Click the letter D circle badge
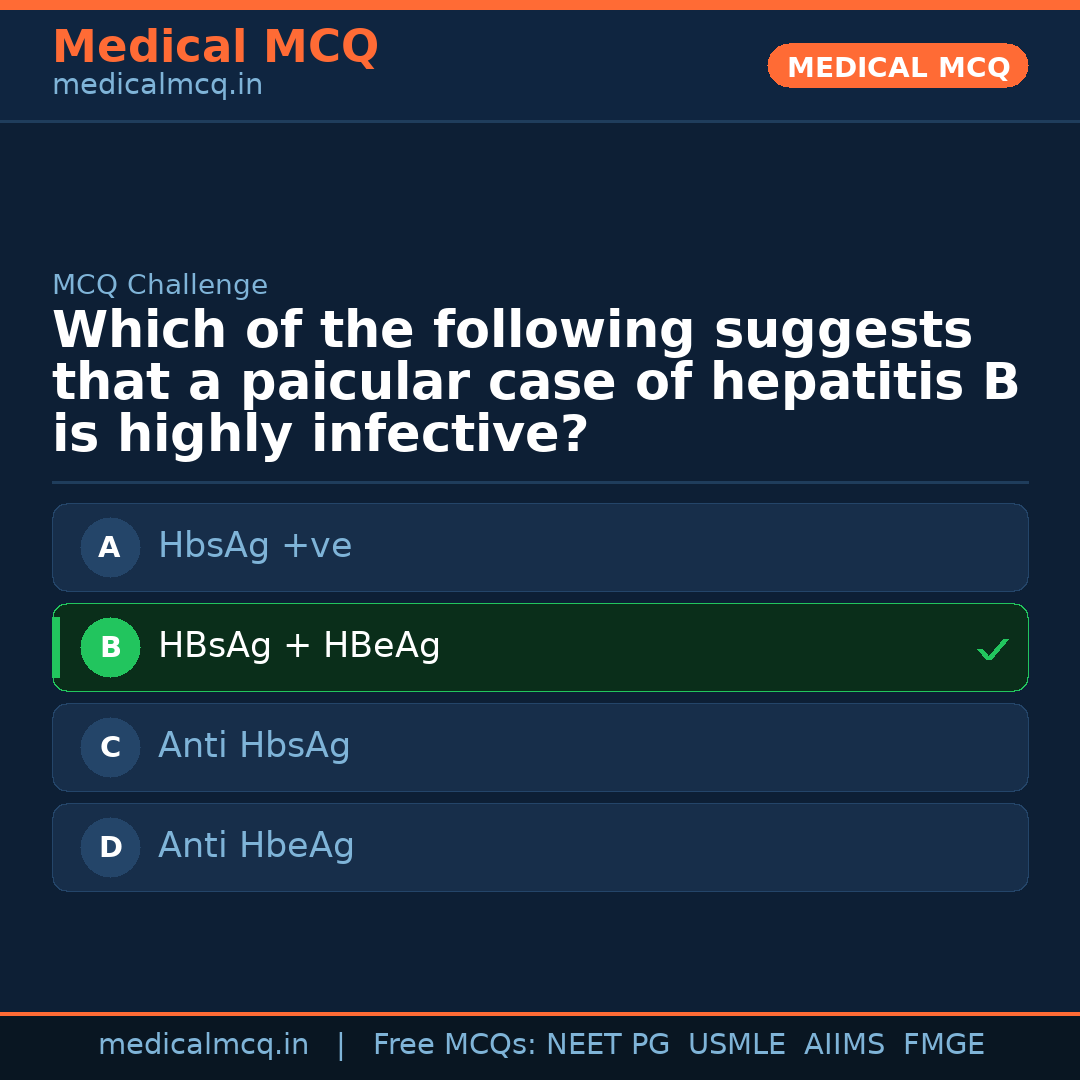This screenshot has height=1080, width=1080. coord(110,847)
